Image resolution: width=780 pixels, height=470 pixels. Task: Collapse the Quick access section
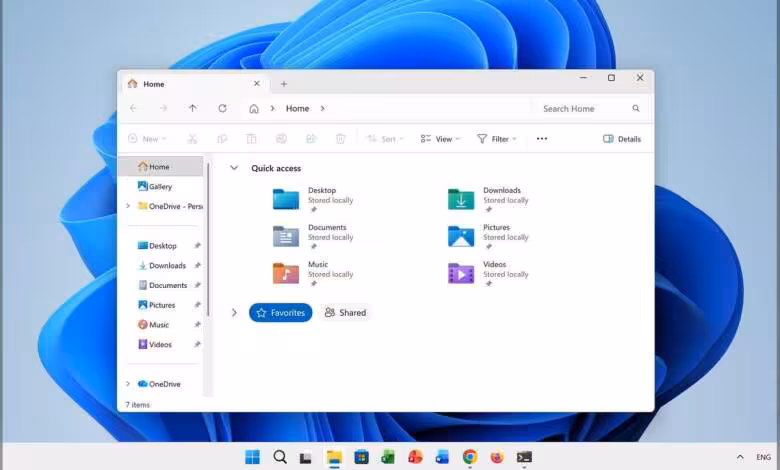click(x=234, y=168)
